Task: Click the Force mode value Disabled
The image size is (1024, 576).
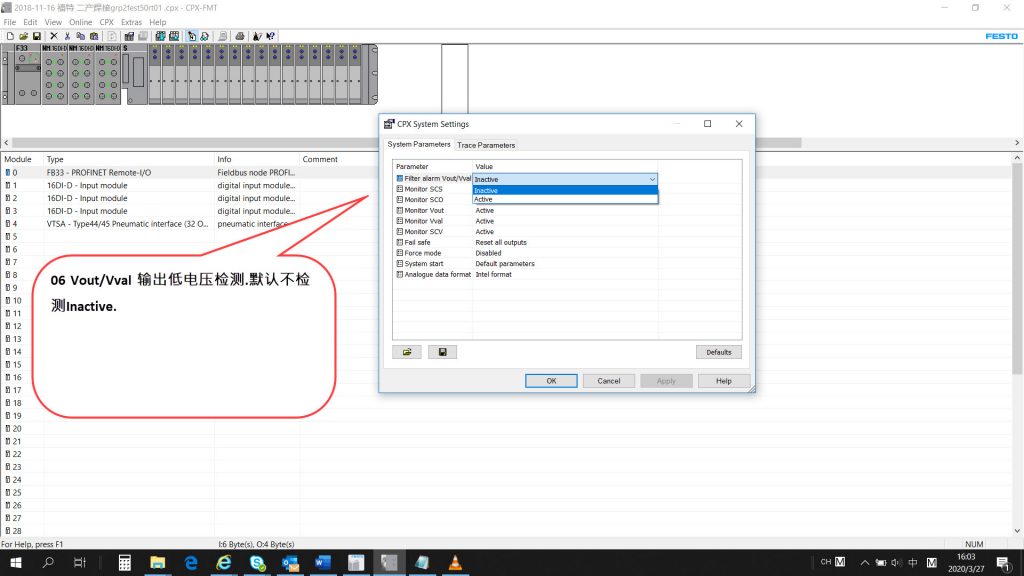Action: point(488,253)
